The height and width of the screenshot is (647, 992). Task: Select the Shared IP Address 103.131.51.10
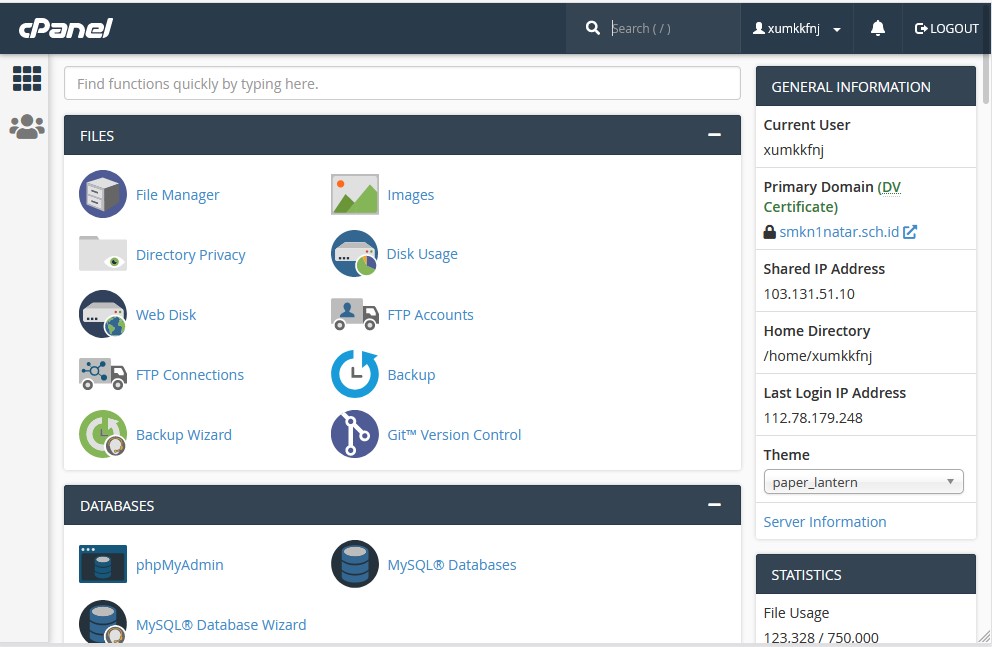pos(809,294)
